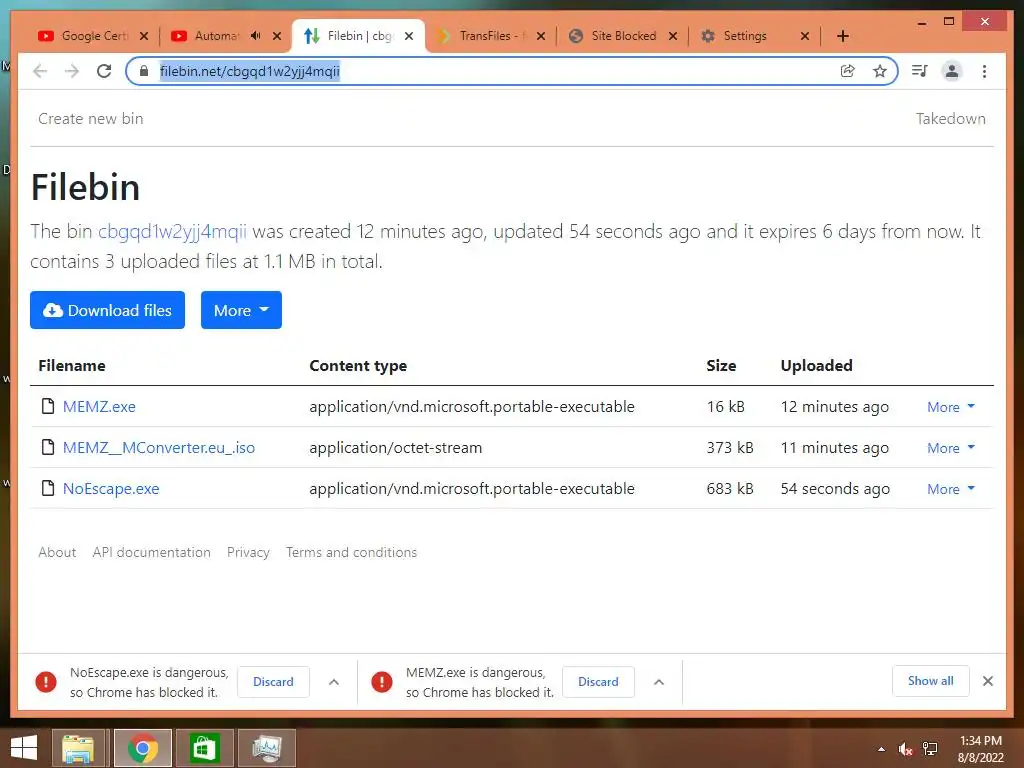Screen dimensions: 1024x768
Task: Click the red warning icon for MEMZ.exe
Action: pyautogui.click(x=381, y=682)
